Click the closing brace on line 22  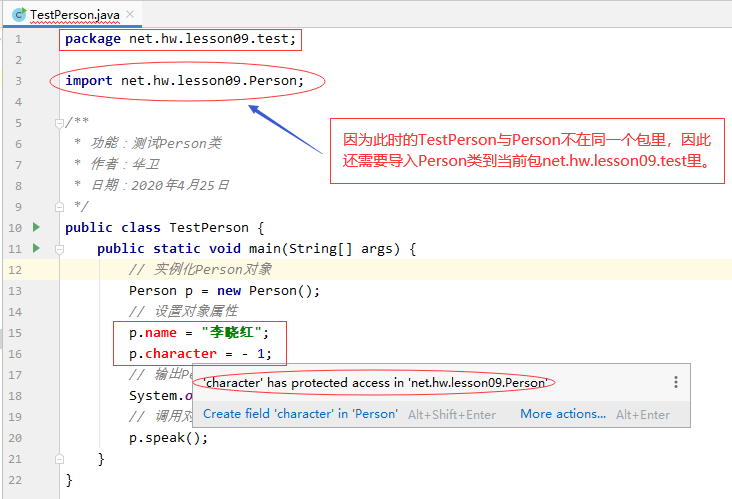tap(69, 480)
